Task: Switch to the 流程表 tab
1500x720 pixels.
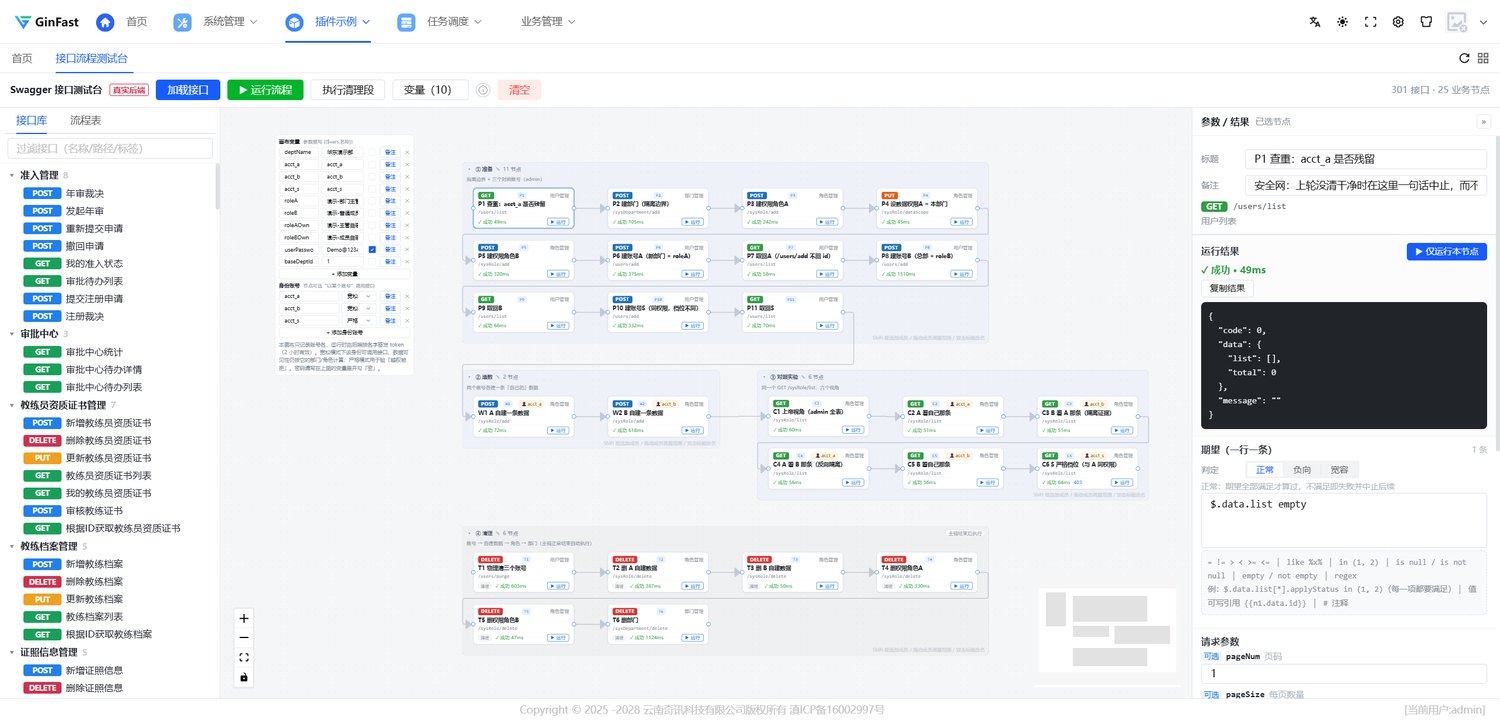Action: [x=85, y=120]
